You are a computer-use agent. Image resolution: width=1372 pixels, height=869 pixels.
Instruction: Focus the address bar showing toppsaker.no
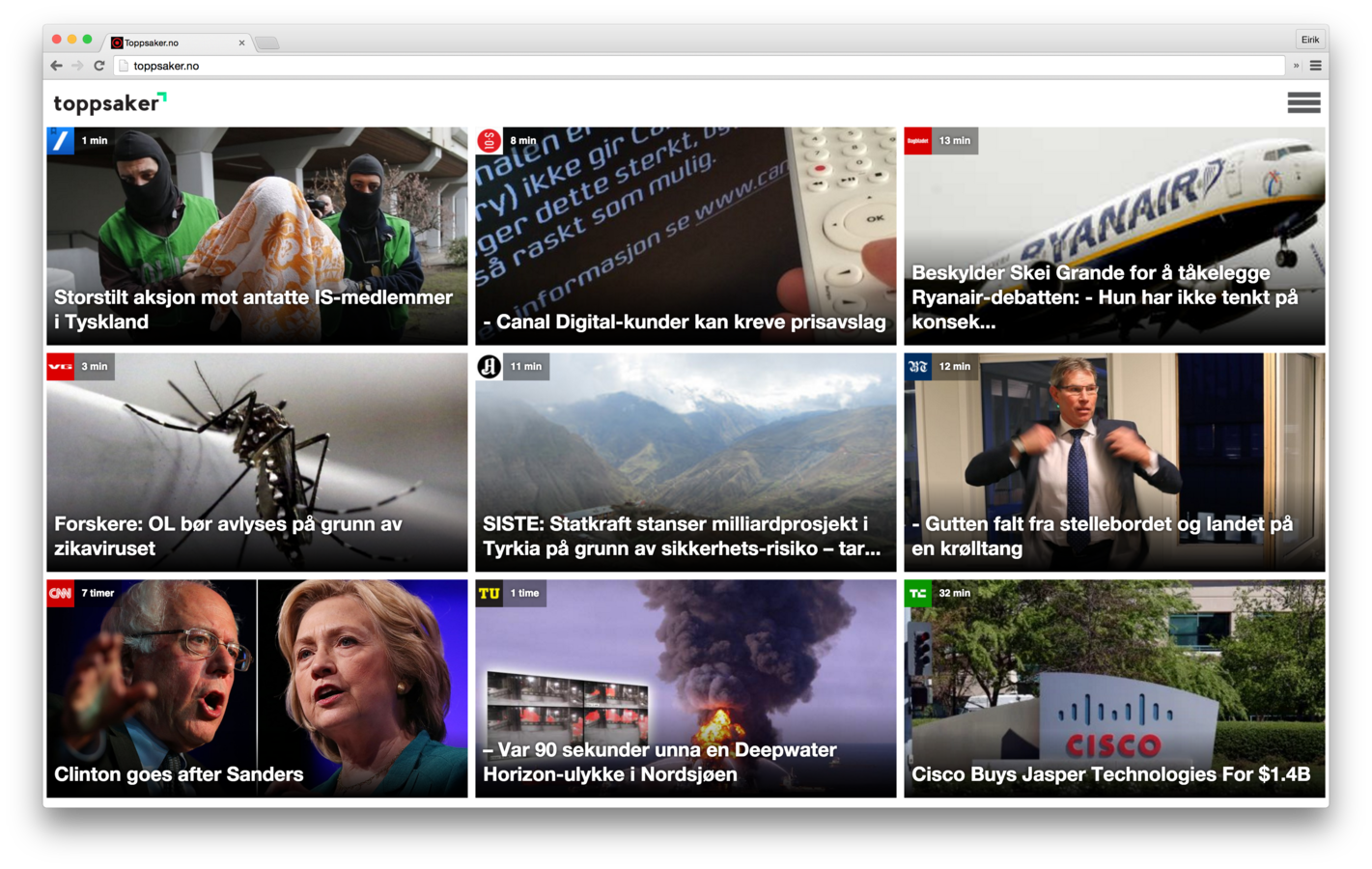[x=700, y=66]
